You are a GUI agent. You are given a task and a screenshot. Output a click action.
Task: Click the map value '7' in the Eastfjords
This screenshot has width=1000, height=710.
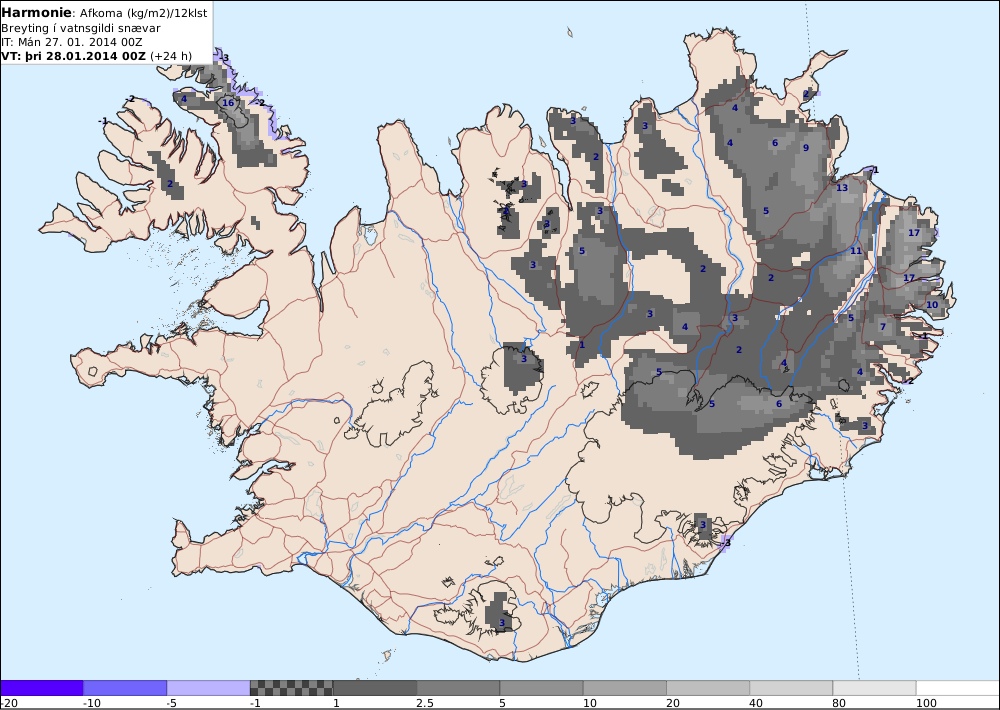[883, 327]
